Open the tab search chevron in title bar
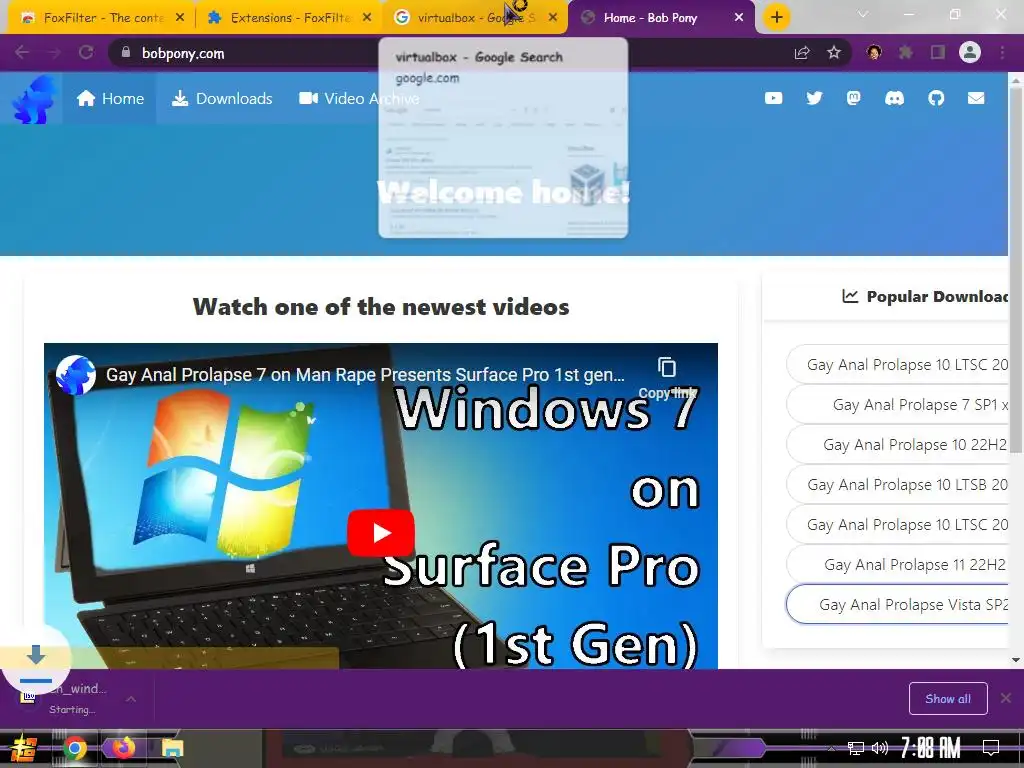1024x768 pixels. click(x=863, y=14)
